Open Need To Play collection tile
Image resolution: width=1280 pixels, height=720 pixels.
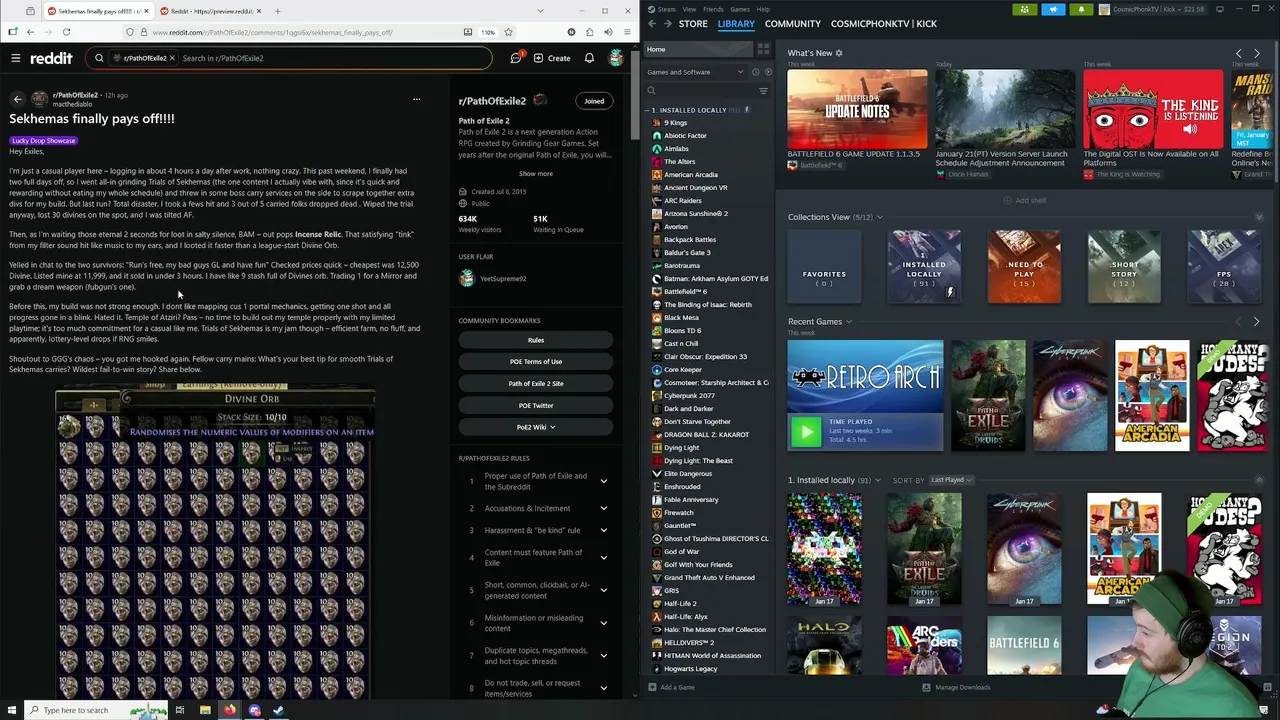1024,267
